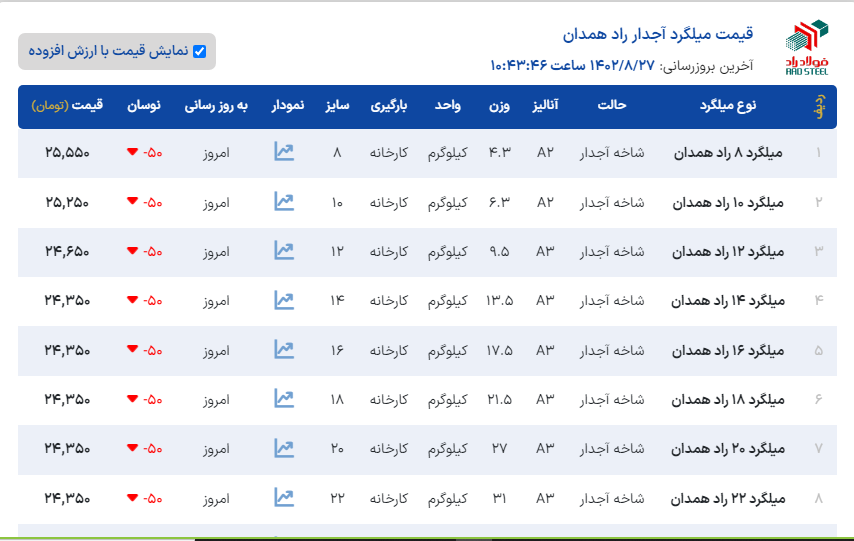
Task: Open chart icon for میلگرد 12 راد همدان
Action: click(x=284, y=251)
